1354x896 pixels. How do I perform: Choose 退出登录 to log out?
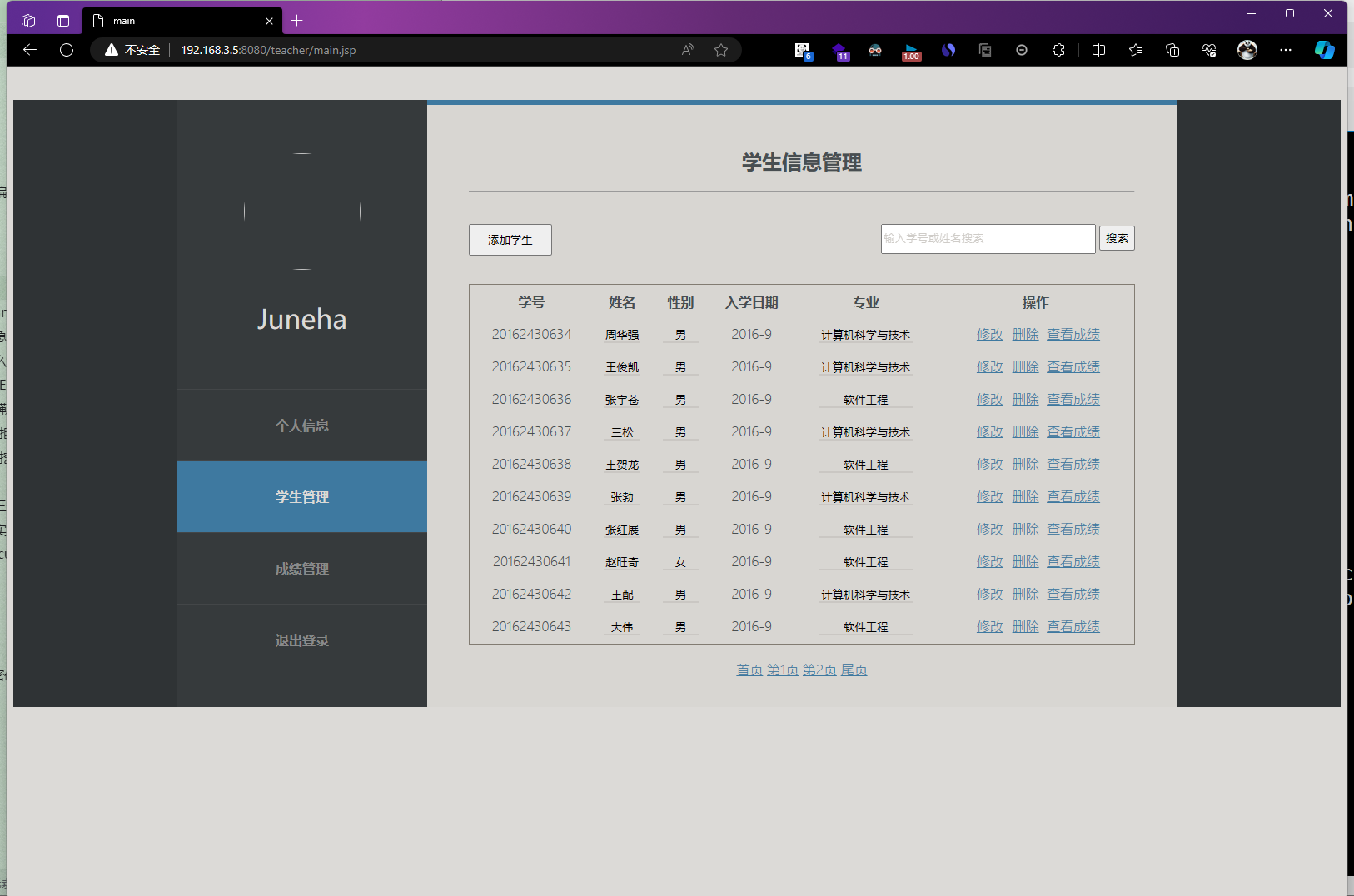tap(302, 640)
